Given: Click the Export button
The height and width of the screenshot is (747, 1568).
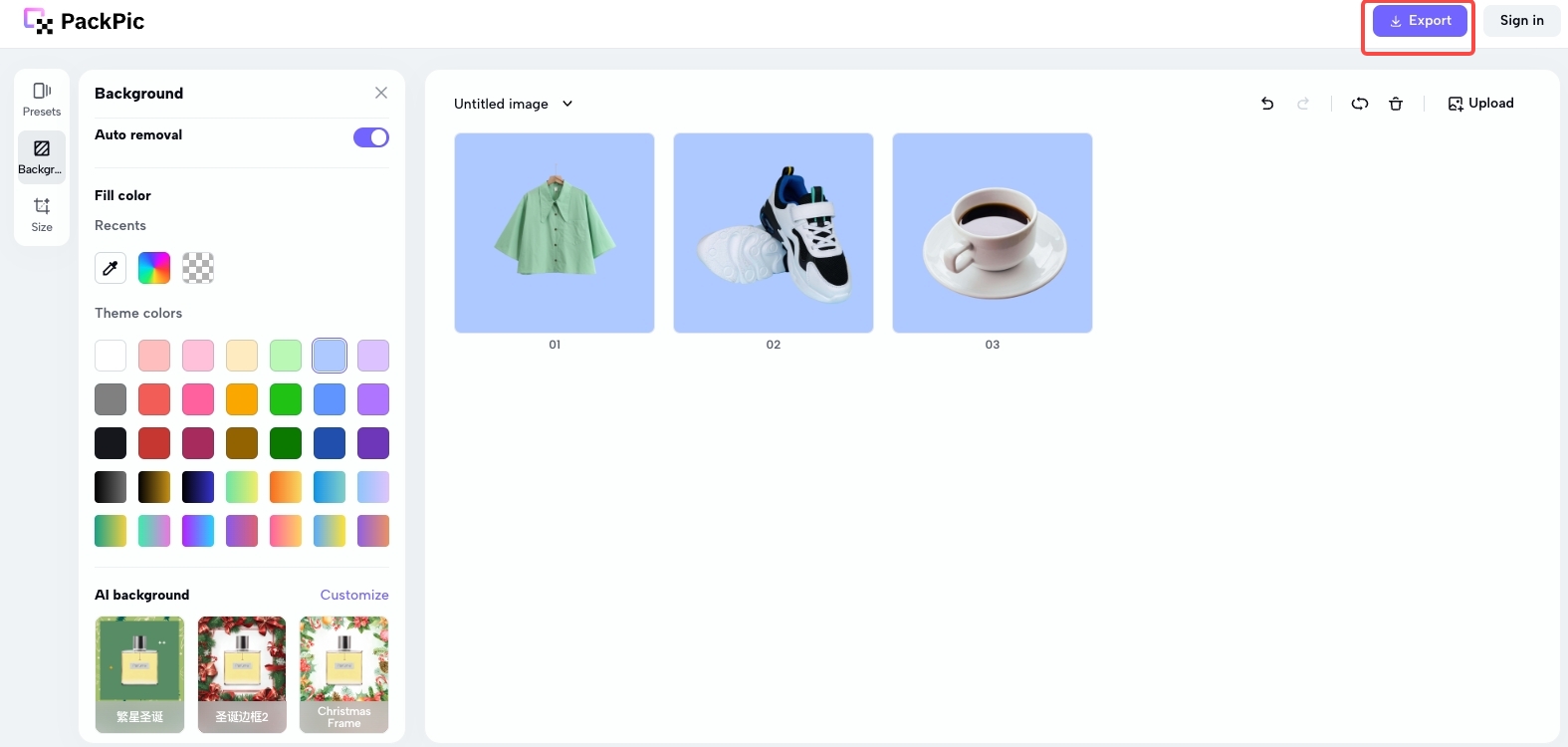Looking at the screenshot, I should click(1420, 21).
